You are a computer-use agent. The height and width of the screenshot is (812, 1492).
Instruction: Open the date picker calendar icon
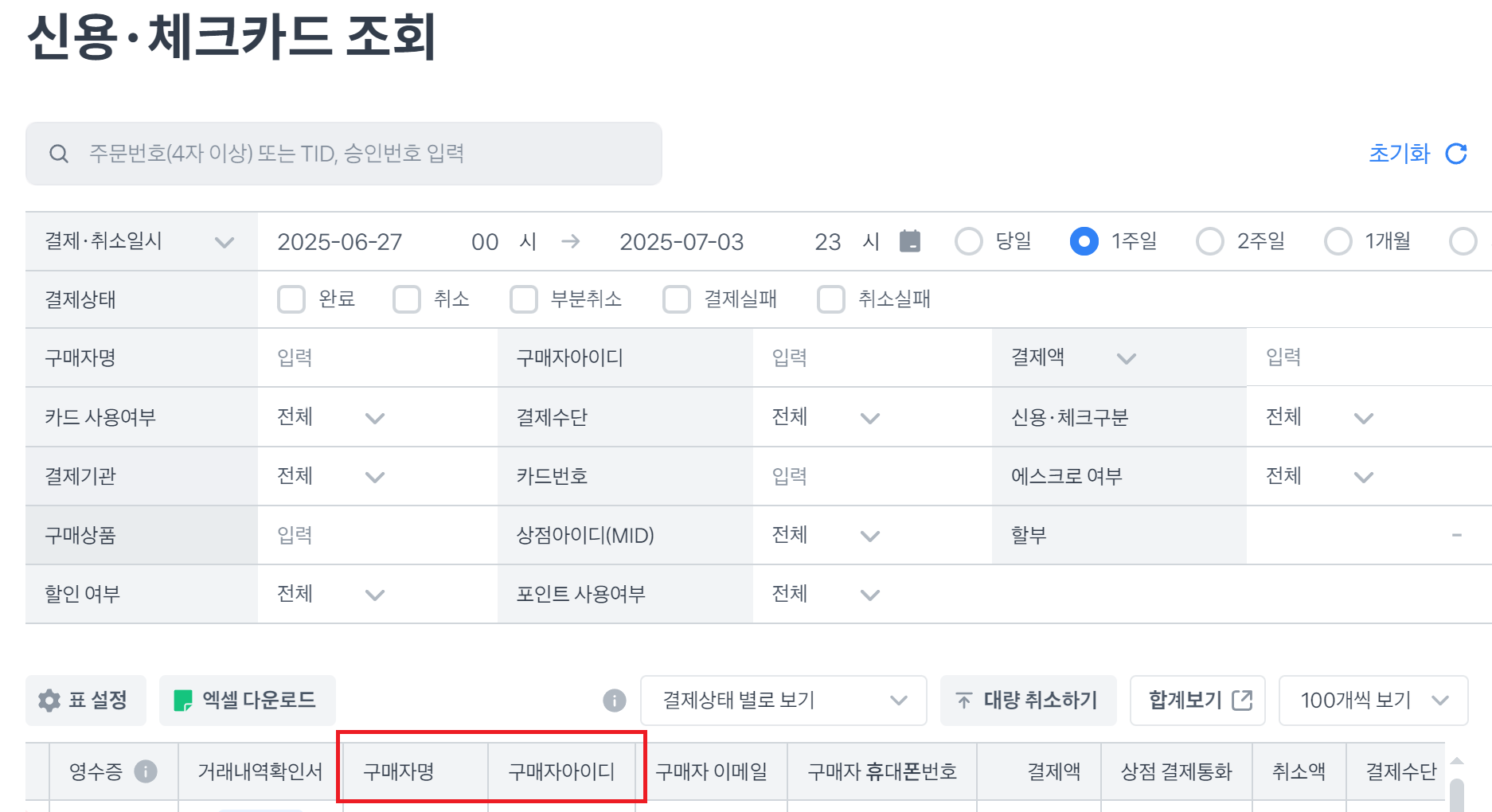(910, 240)
